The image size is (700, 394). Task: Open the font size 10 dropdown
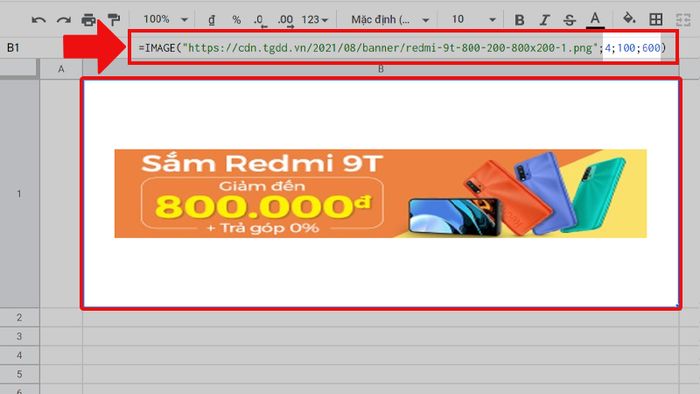tap(473, 20)
